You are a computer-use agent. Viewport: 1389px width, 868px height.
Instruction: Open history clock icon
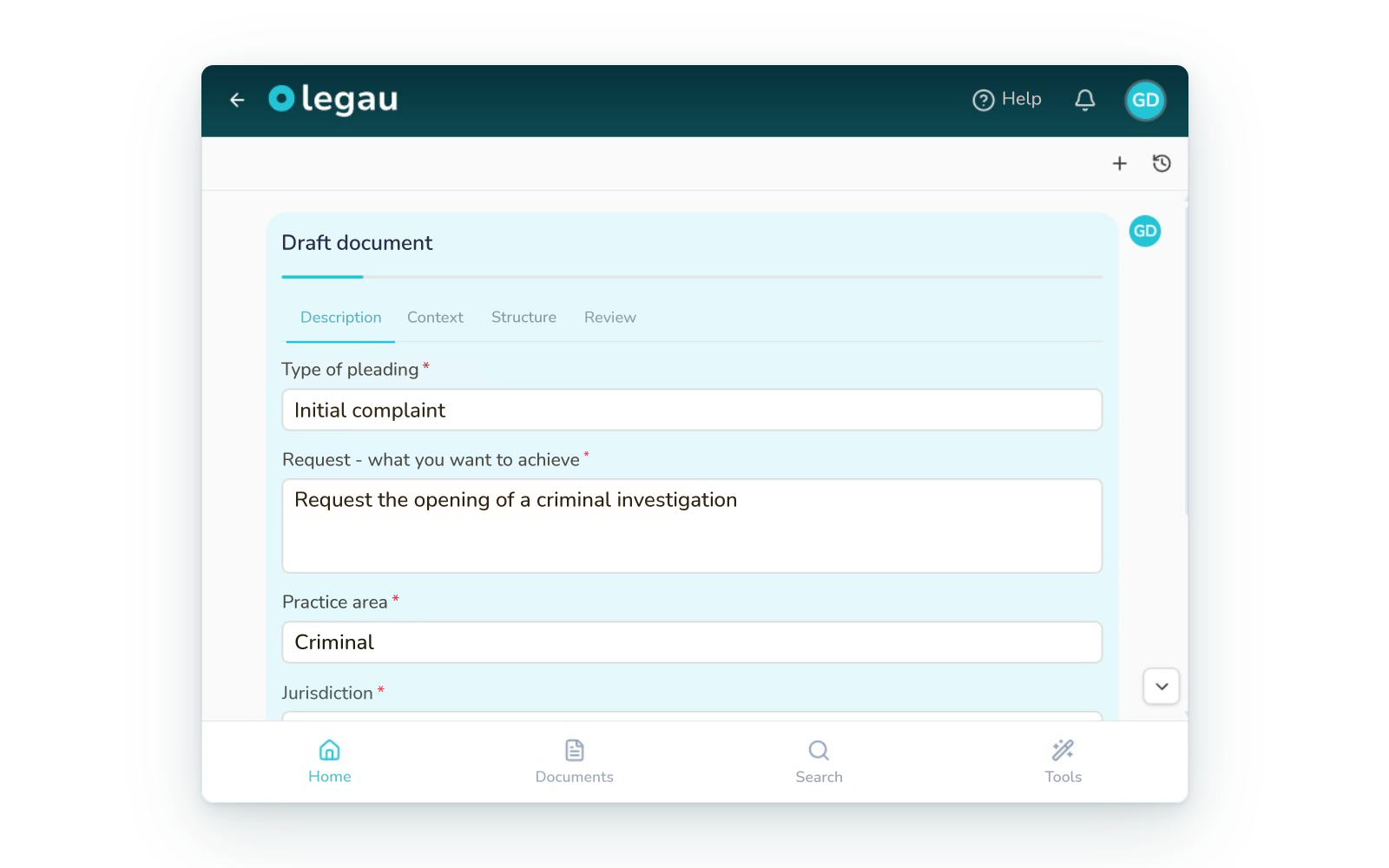point(1162,163)
